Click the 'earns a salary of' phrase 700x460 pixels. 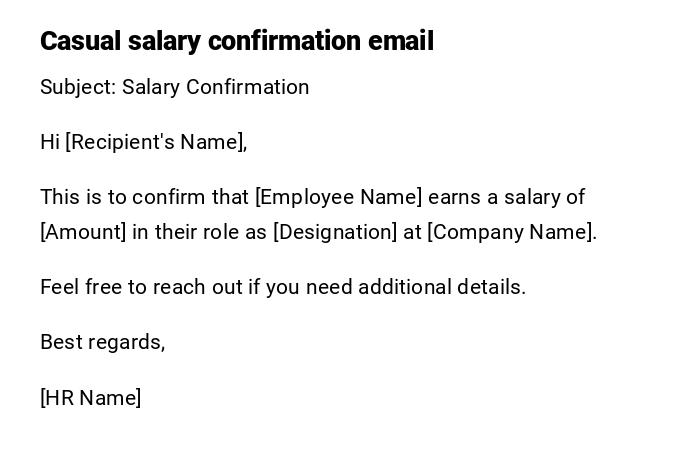[506, 197]
